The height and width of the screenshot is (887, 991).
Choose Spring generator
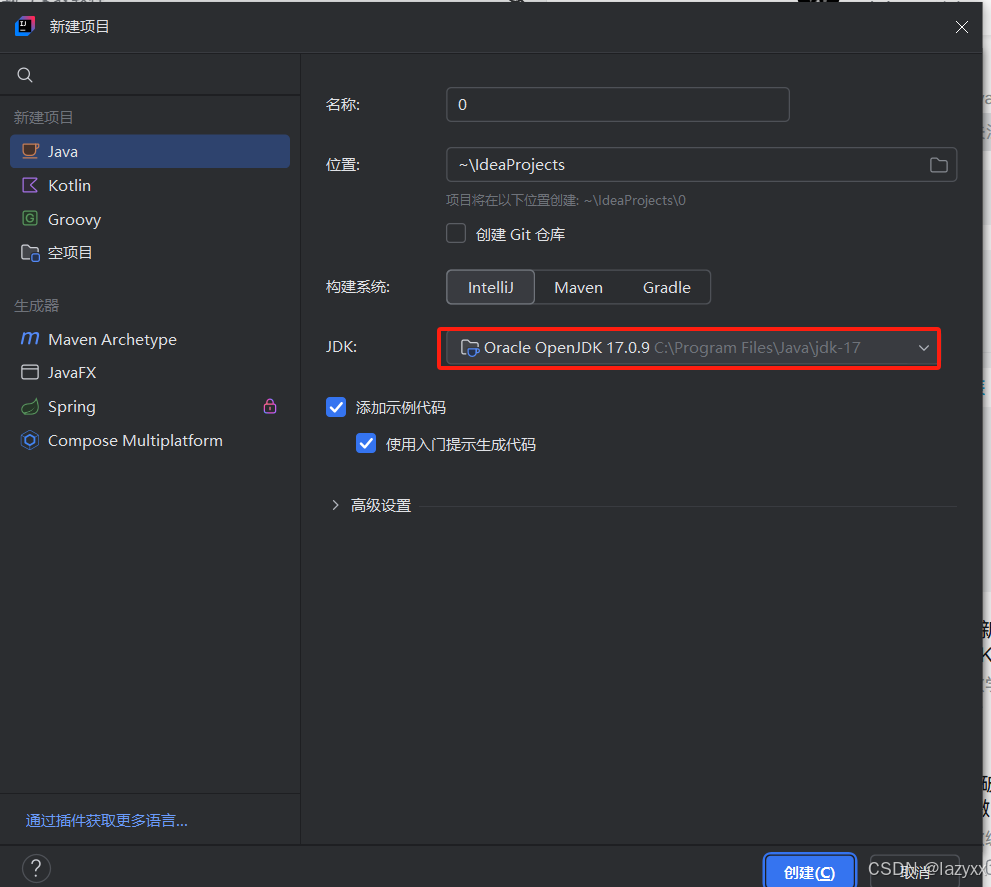click(x=150, y=407)
